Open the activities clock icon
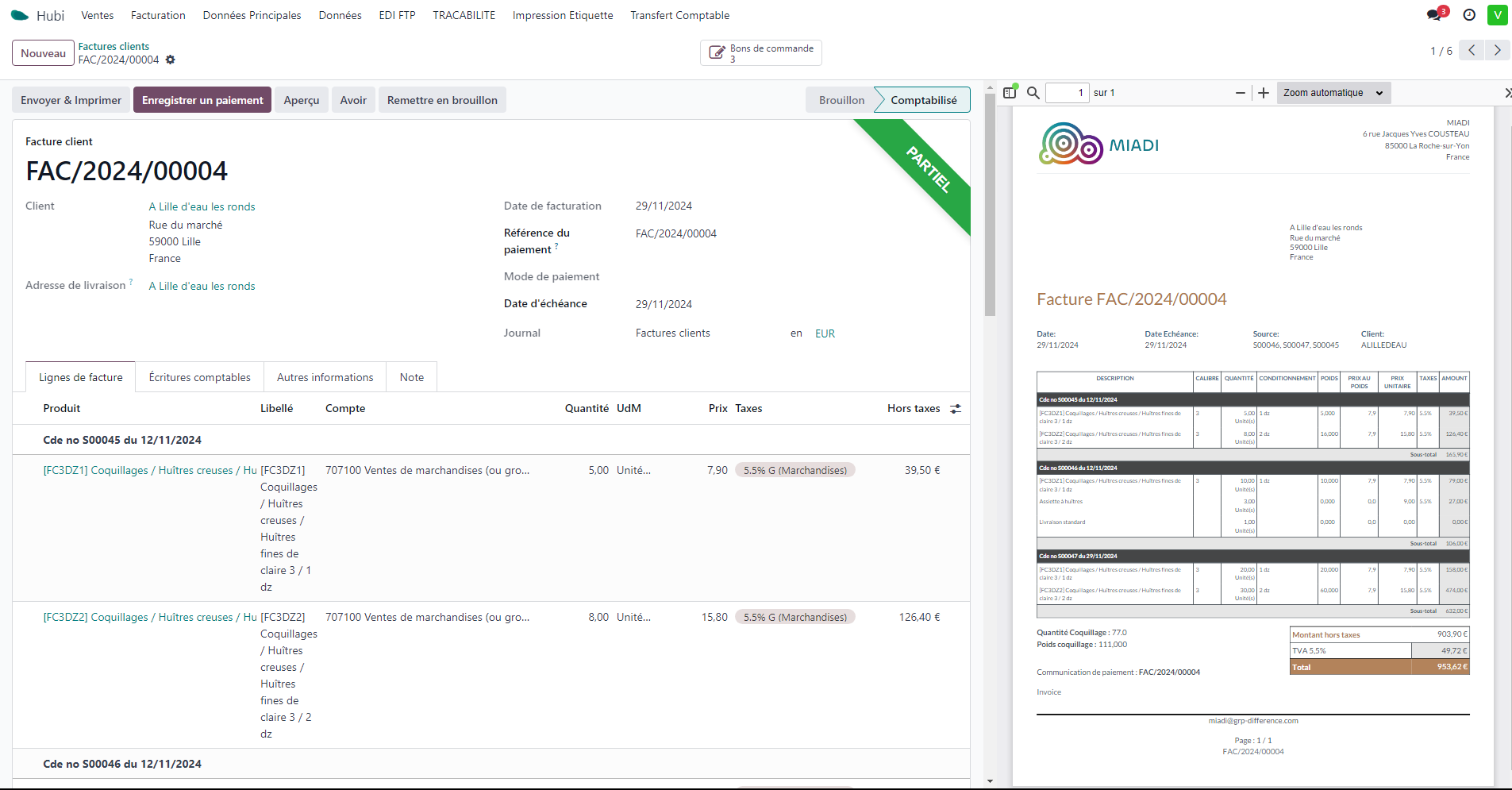The width and height of the screenshot is (1512, 790). coord(1469,15)
